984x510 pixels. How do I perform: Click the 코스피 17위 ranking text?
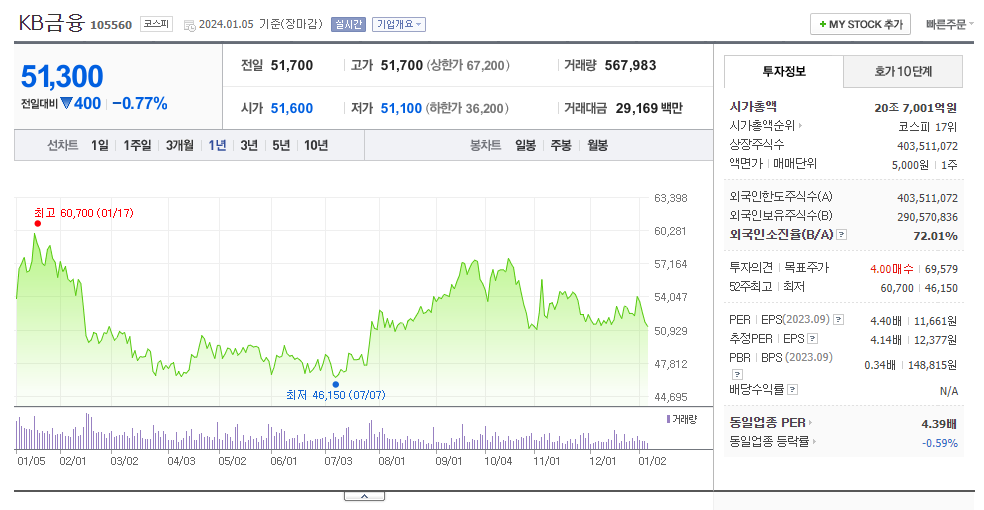[x=928, y=127]
